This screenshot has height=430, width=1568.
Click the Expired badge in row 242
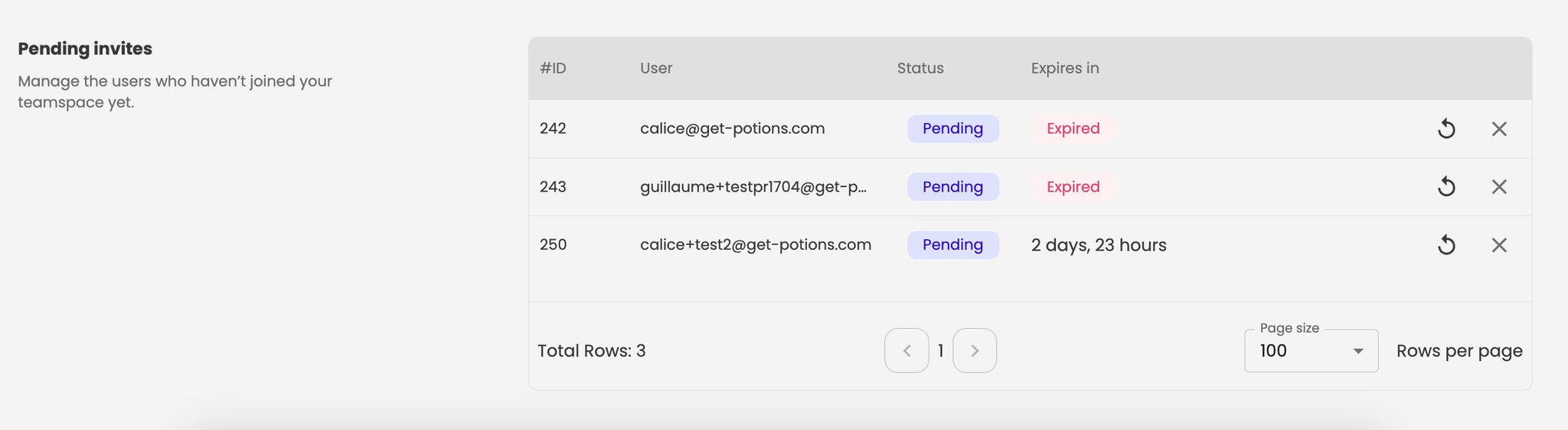pos(1073,129)
